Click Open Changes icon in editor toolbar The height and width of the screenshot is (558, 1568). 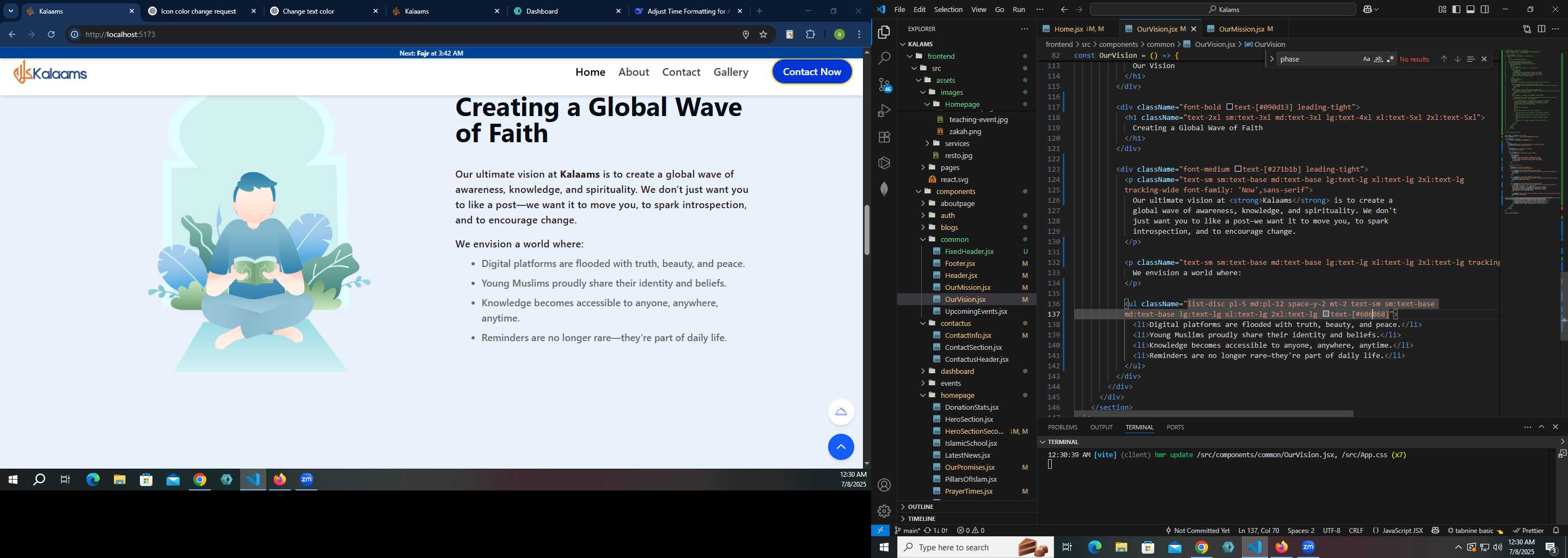[x=1527, y=29]
